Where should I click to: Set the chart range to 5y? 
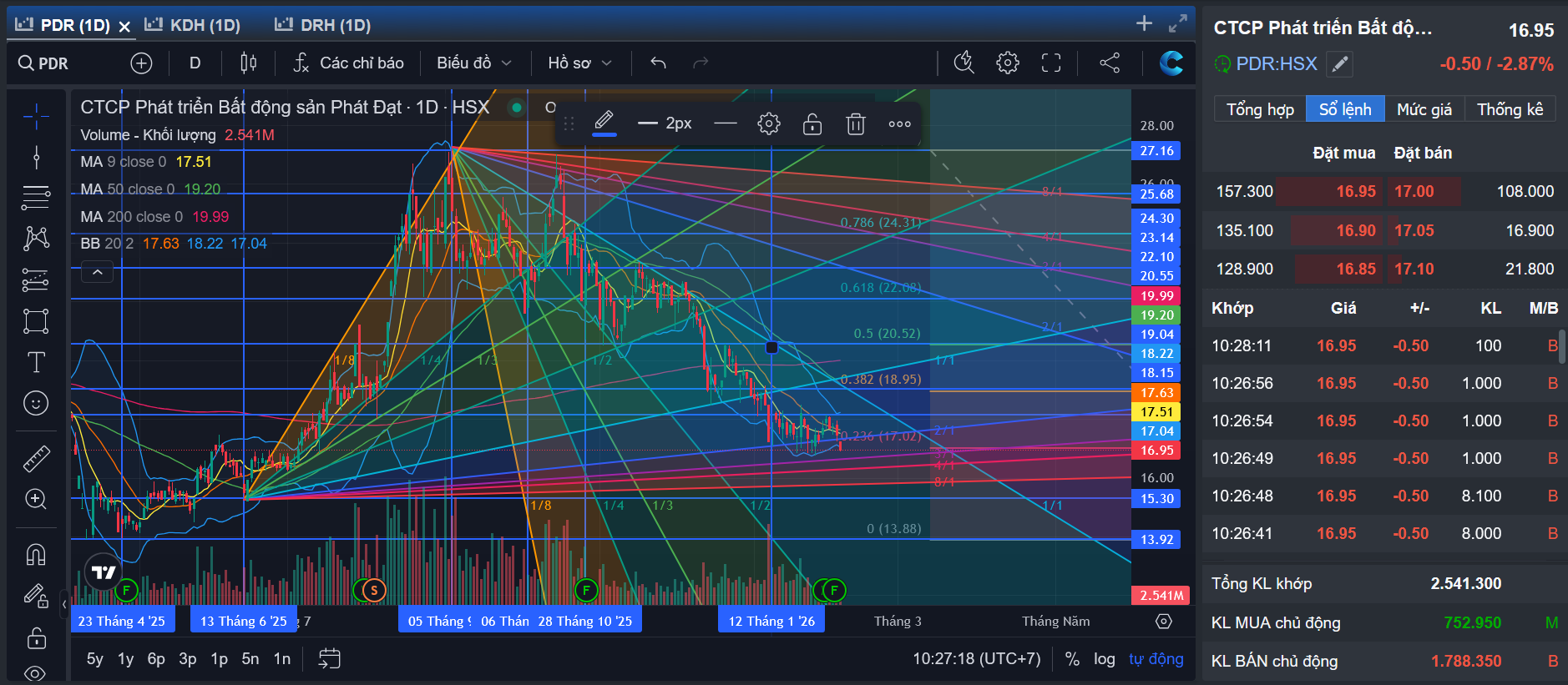click(95, 659)
